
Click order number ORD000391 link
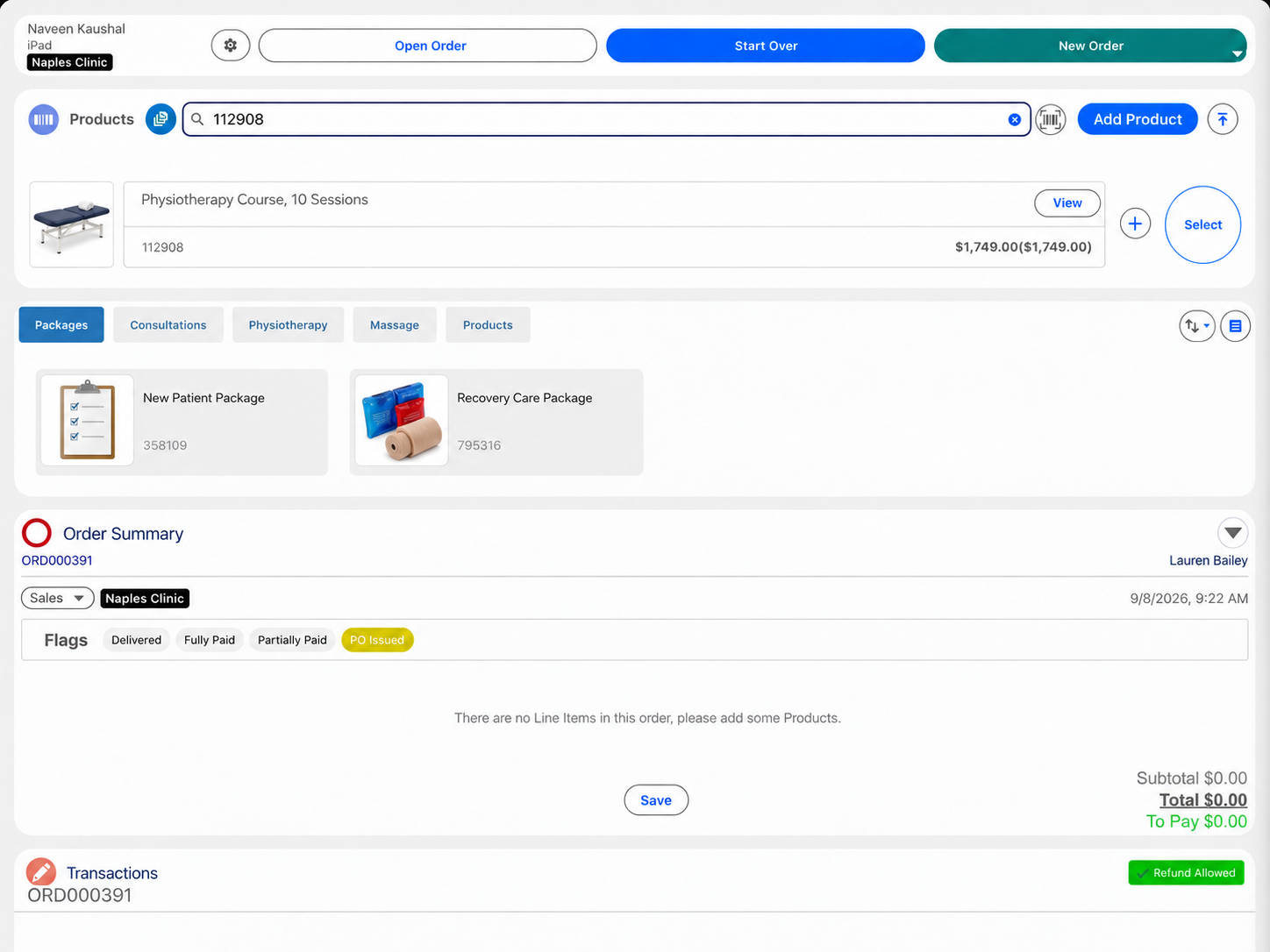(57, 560)
